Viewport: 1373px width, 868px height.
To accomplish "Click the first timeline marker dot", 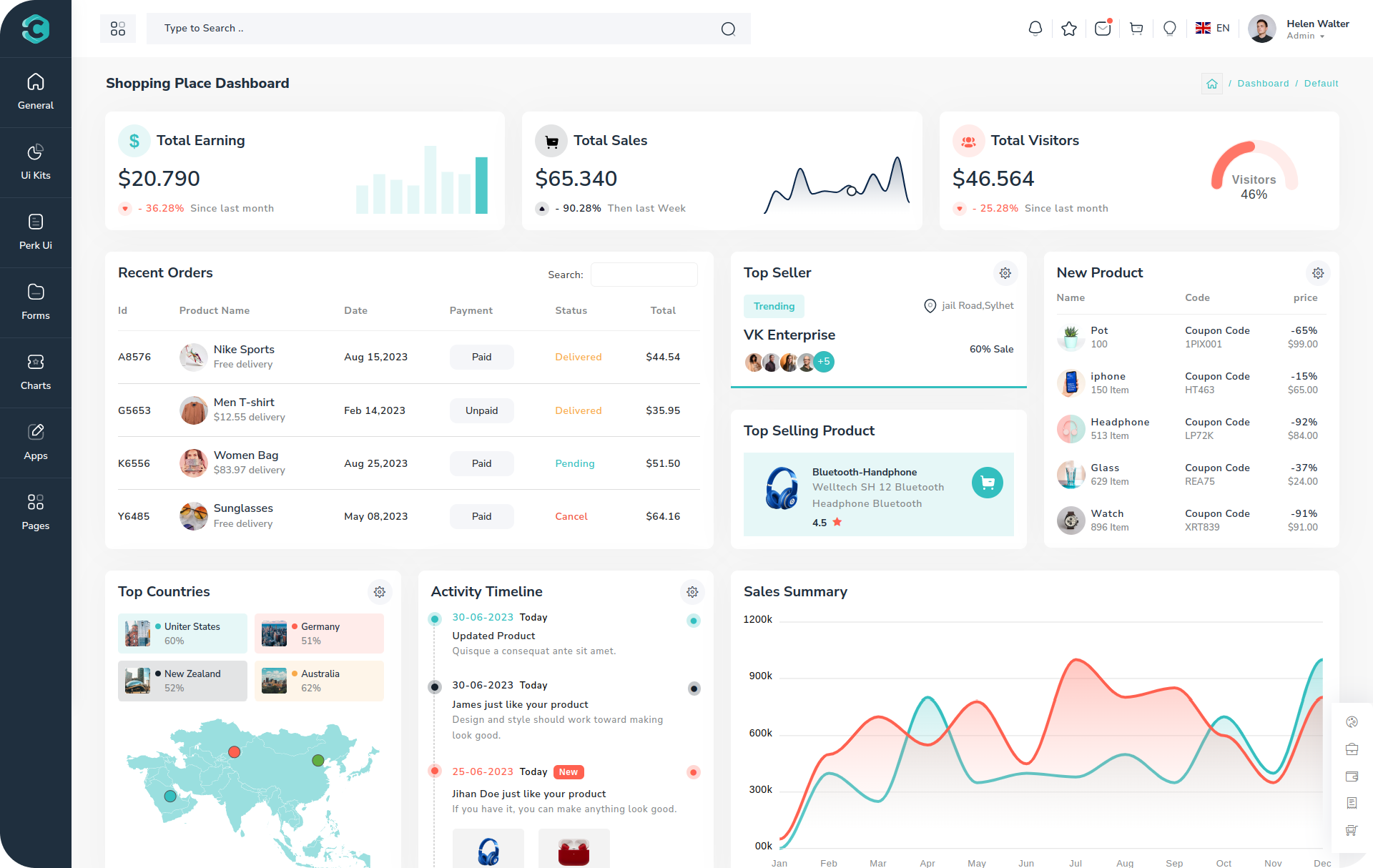I will coord(434,619).
